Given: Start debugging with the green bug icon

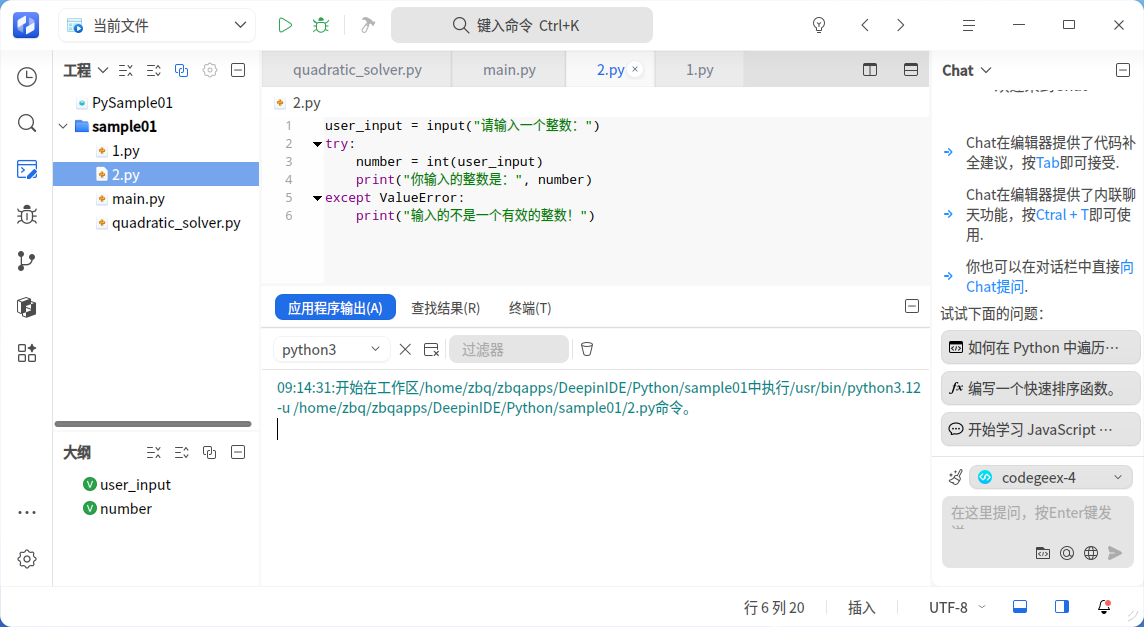Looking at the screenshot, I should point(320,26).
